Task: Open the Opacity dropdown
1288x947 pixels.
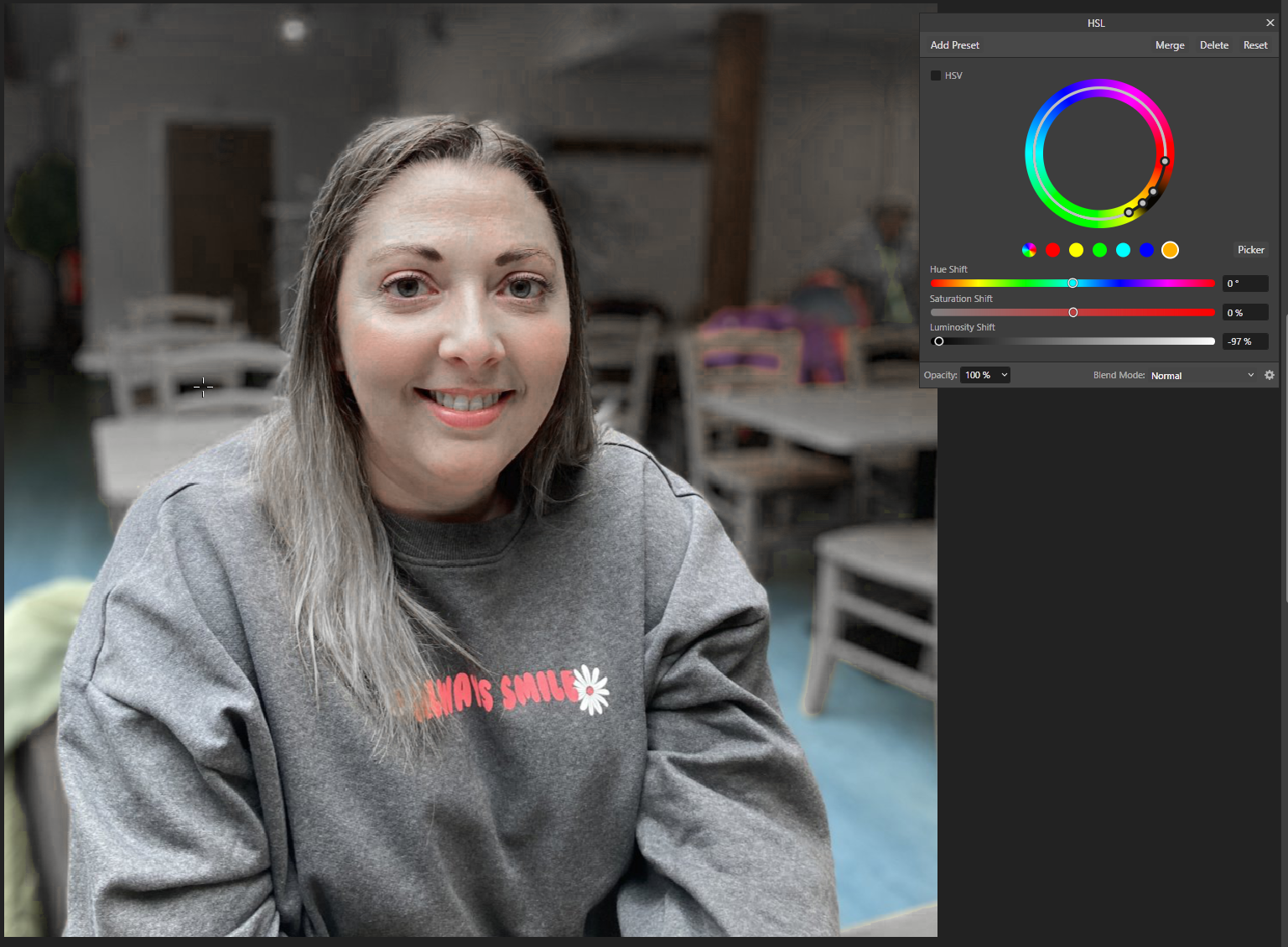Action: 1004,375
